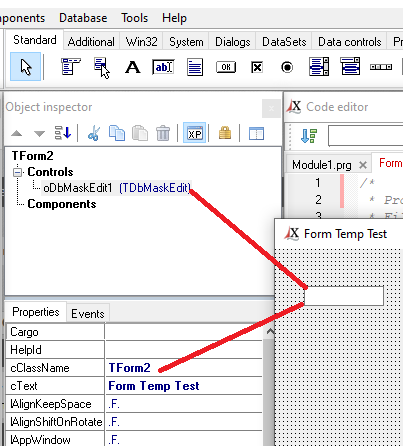Select the Edit box (ab) component
403x446 pixels.
(163, 67)
